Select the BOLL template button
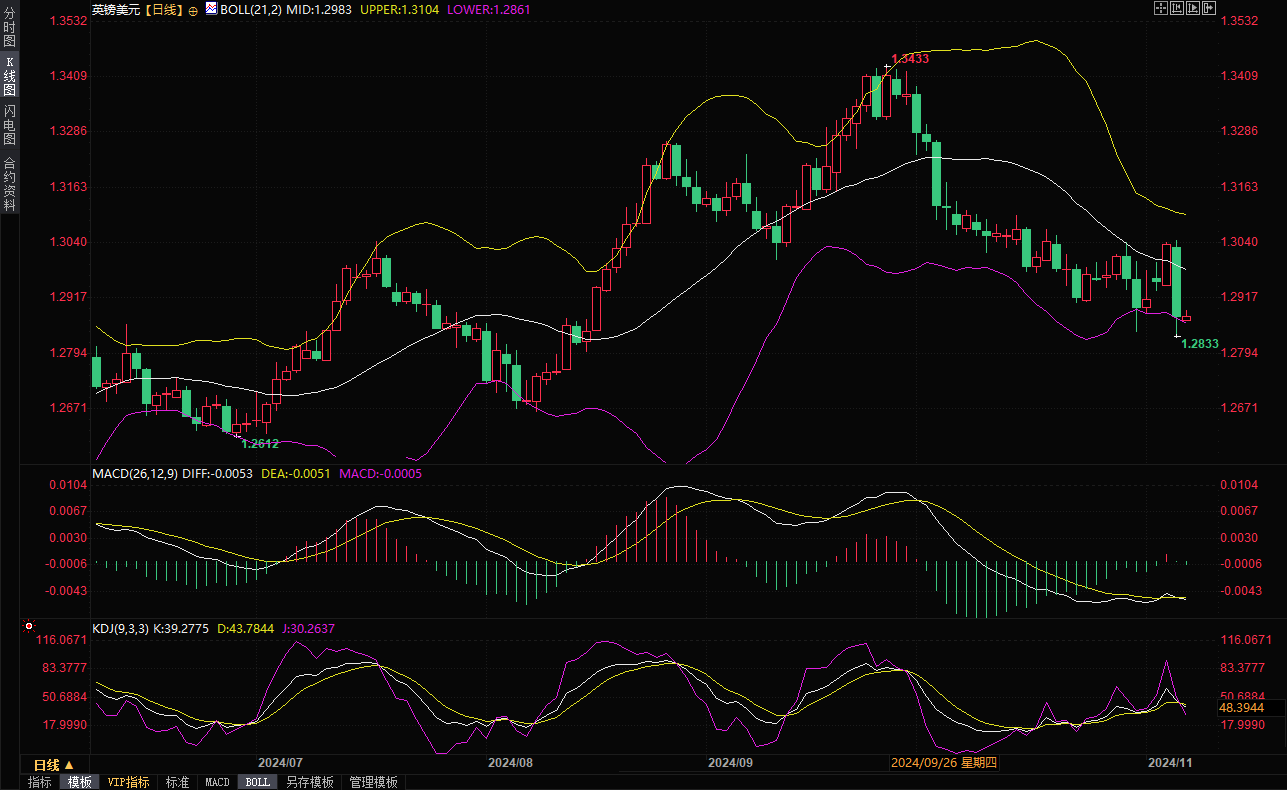1287x790 pixels. tap(257, 782)
